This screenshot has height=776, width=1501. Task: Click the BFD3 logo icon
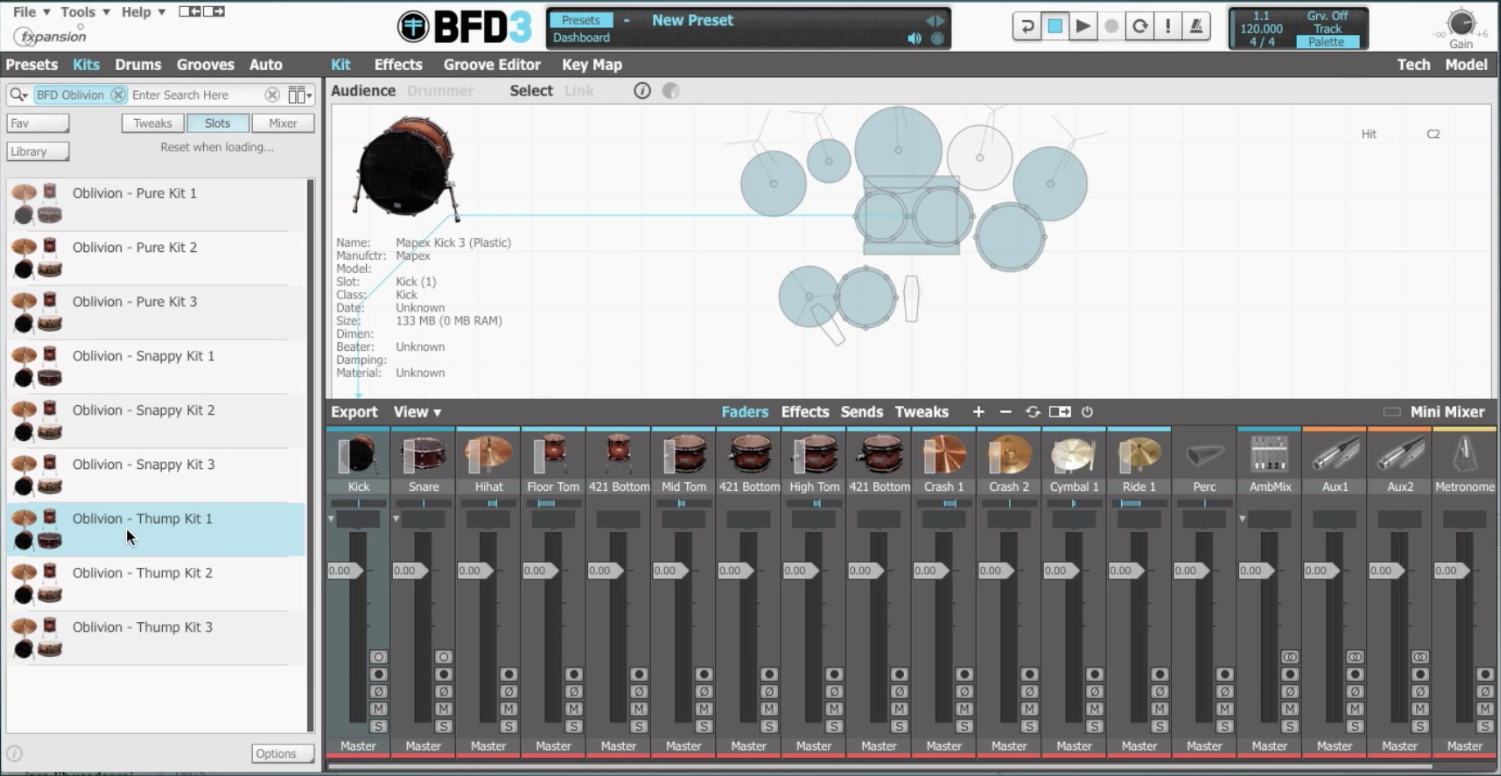point(415,26)
